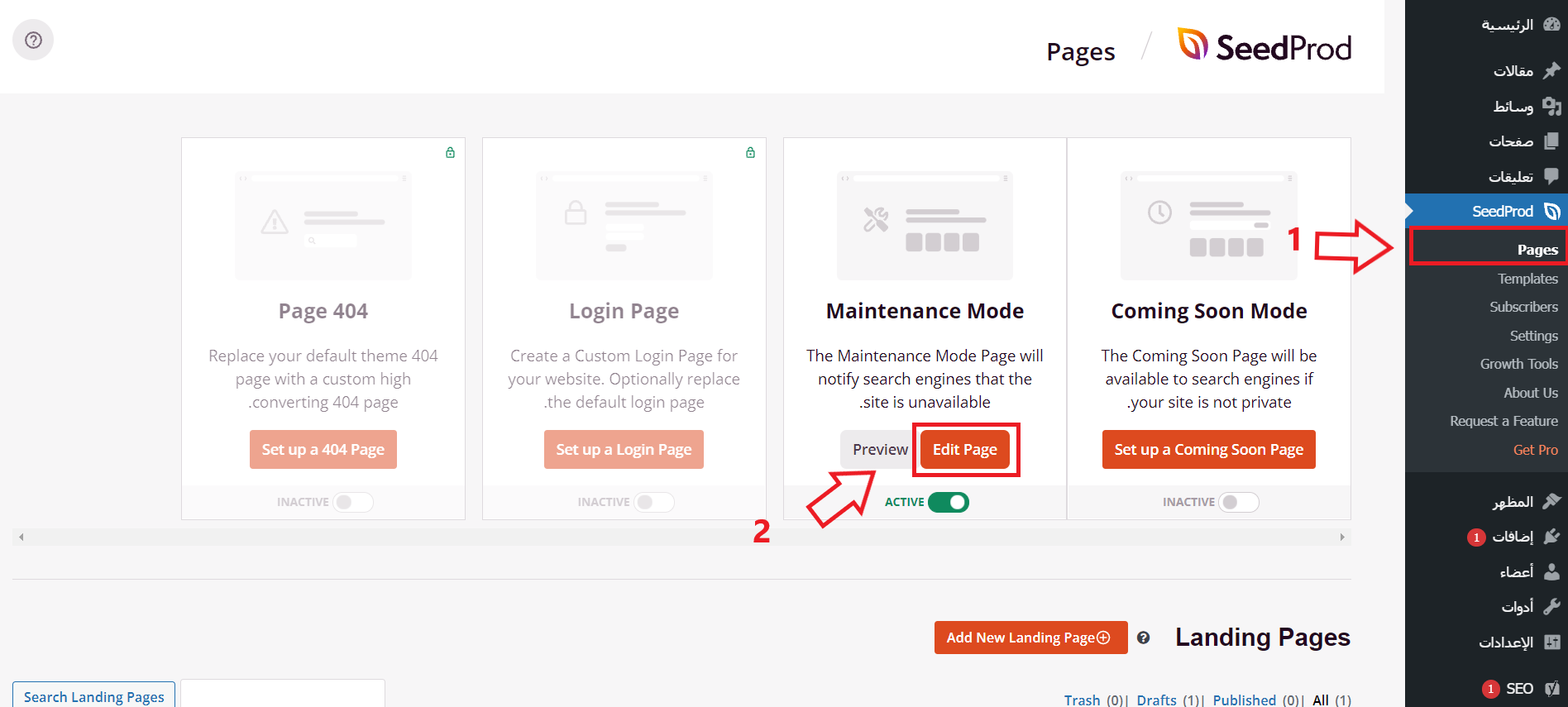Click the horizontal scrollbar left arrow
The height and width of the screenshot is (707, 1568).
click(22, 537)
